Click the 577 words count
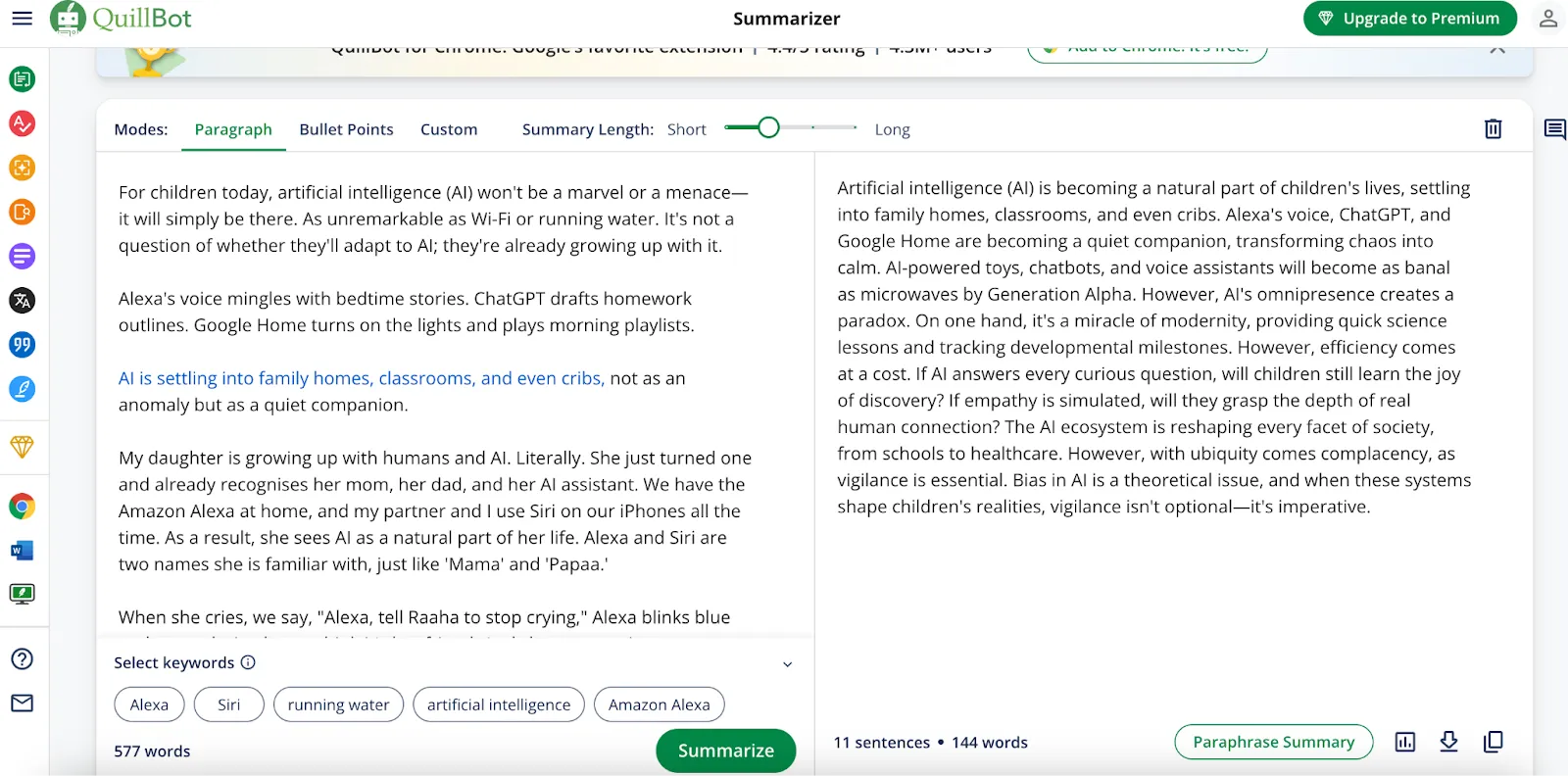This screenshot has width=1568, height=776. (152, 752)
